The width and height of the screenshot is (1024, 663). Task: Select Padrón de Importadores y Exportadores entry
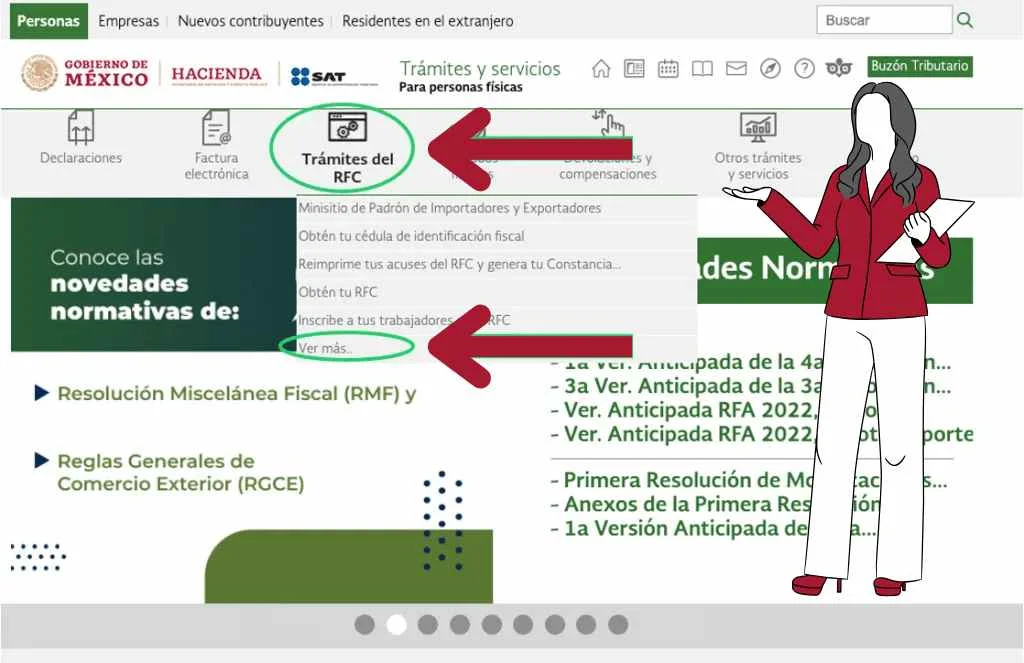click(x=496, y=208)
